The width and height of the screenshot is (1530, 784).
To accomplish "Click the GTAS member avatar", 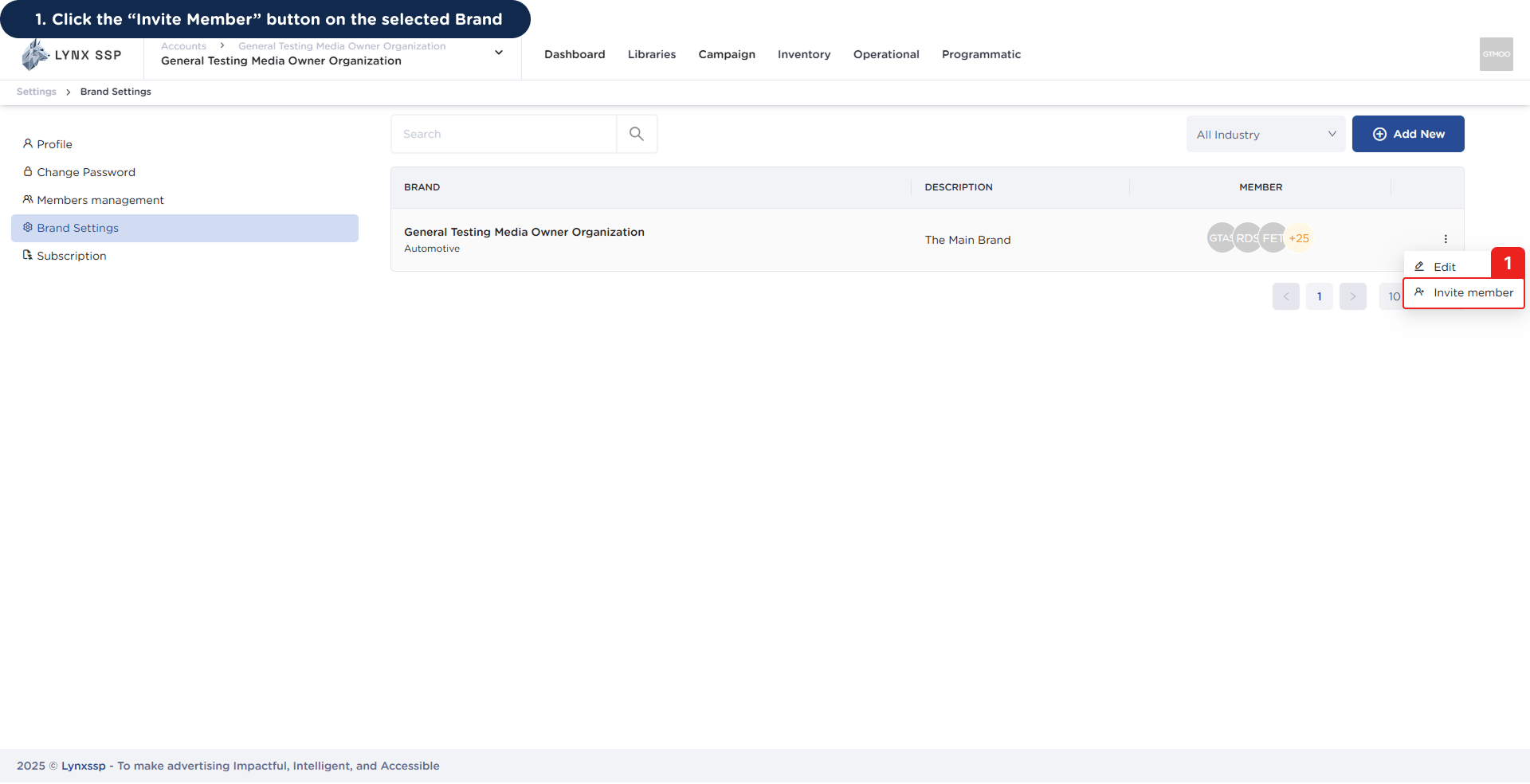I will [x=1221, y=238].
